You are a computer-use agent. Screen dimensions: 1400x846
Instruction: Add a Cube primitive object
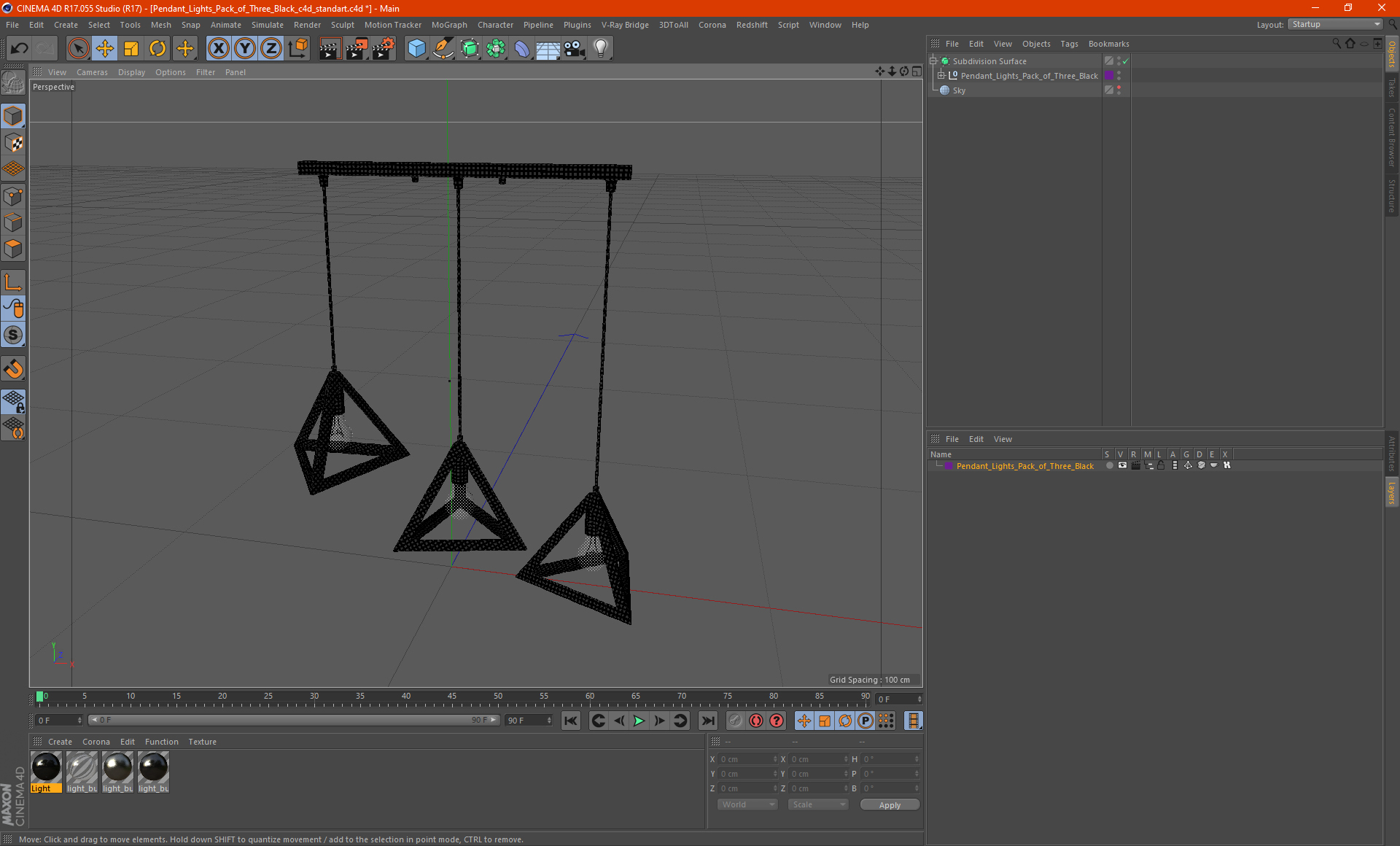[x=416, y=49]
